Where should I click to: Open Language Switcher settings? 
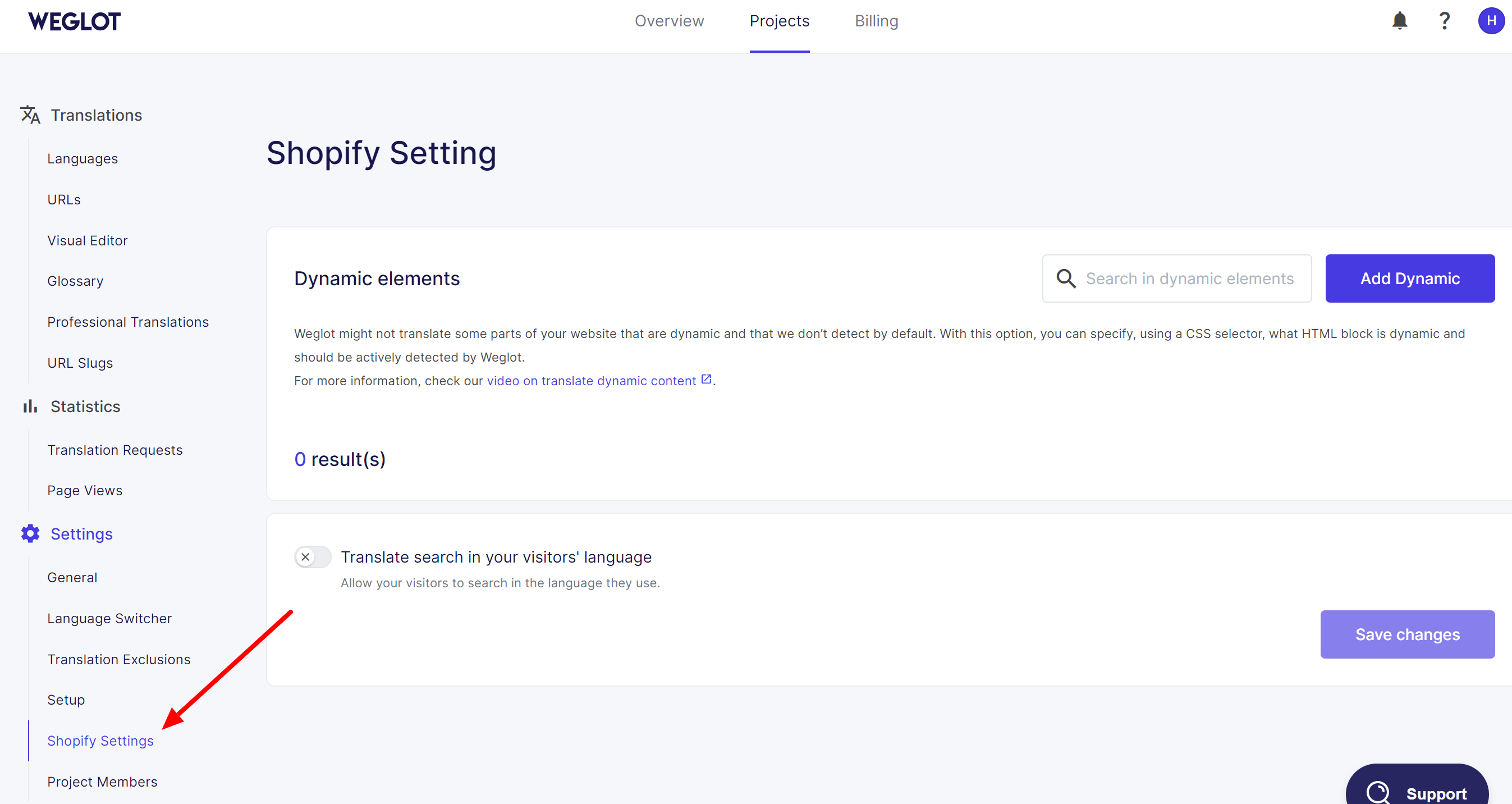point(110,618)
